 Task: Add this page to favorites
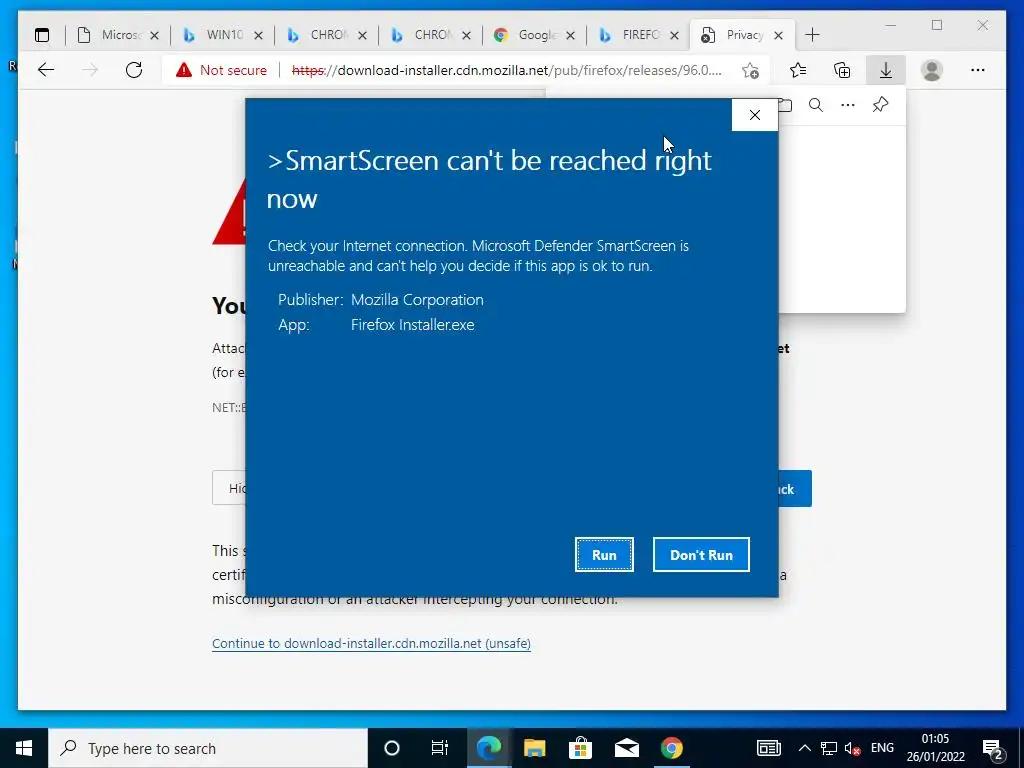point(750,70)
